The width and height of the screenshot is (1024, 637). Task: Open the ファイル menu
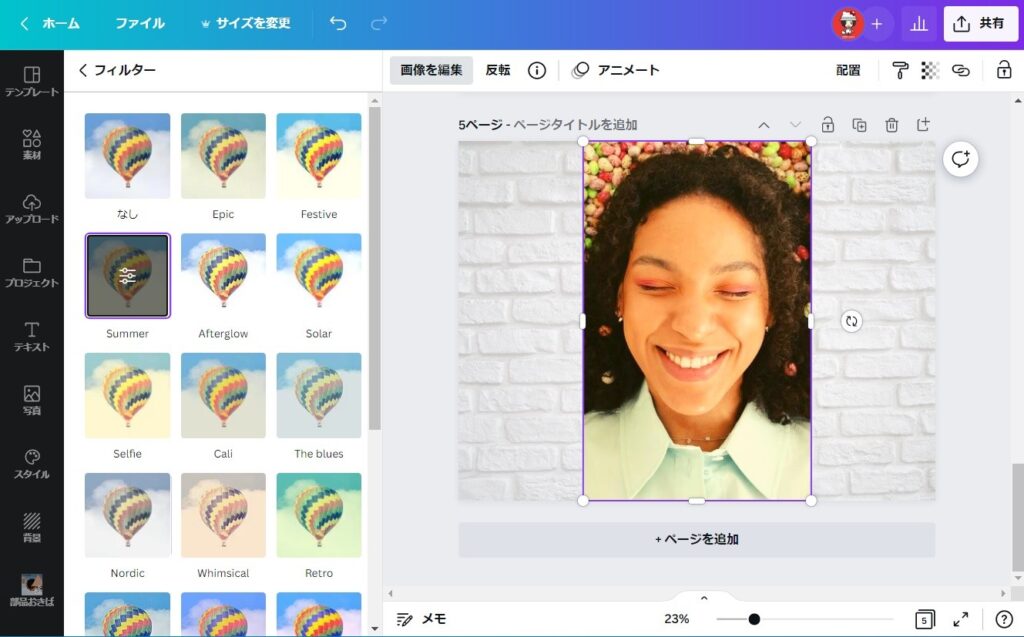[x=140, y=24]
